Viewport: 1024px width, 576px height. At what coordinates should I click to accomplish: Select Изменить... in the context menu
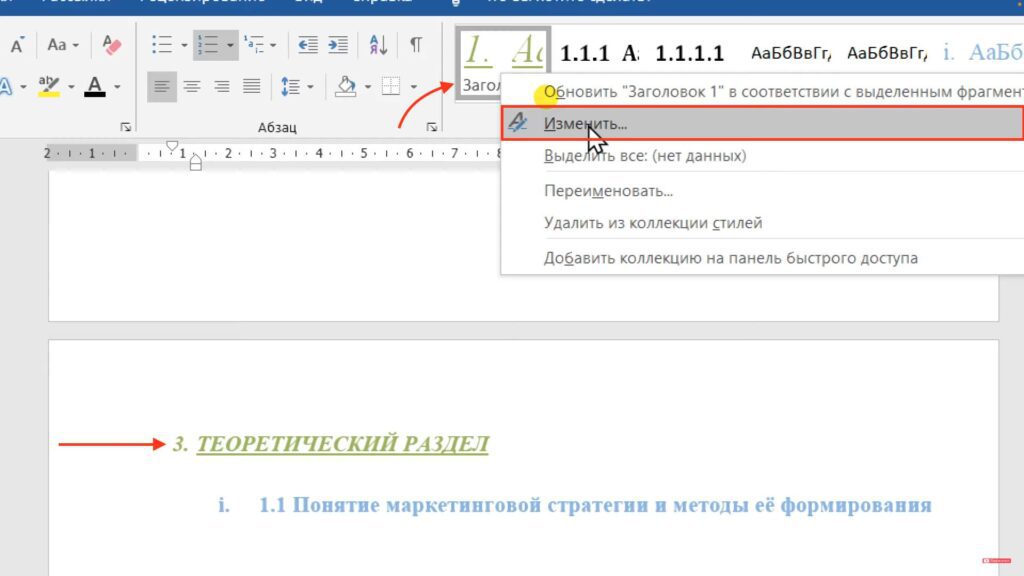[762, 123]
